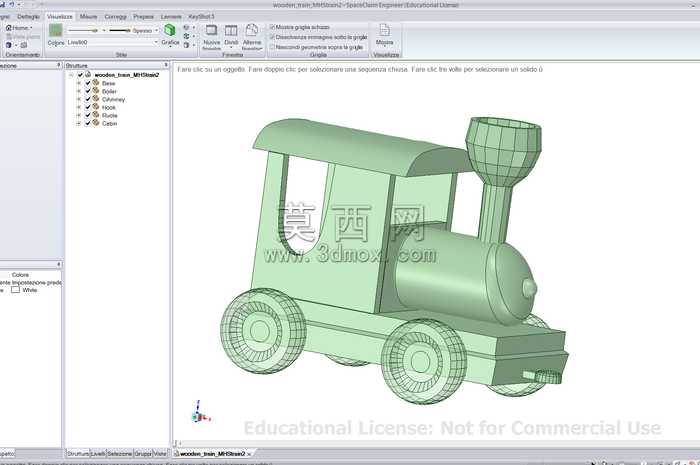Select the Chimney row in structure tree

tap(113, 99)
